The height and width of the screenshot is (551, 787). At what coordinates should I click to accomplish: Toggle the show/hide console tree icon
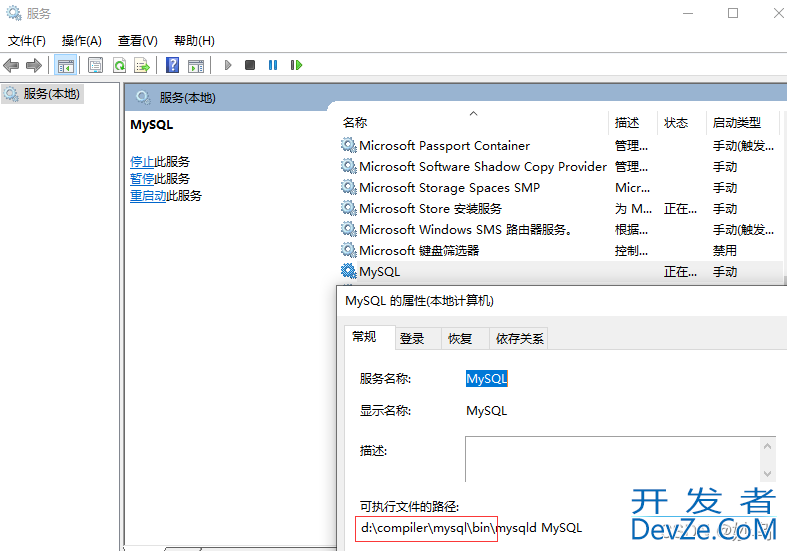tap(66, 65)
